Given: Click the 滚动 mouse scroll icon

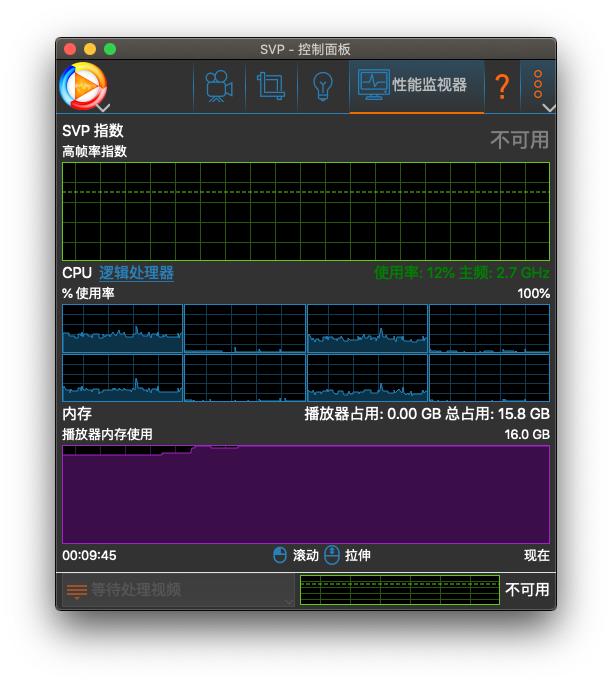Looking at the screenshot, I should (280, 555).
